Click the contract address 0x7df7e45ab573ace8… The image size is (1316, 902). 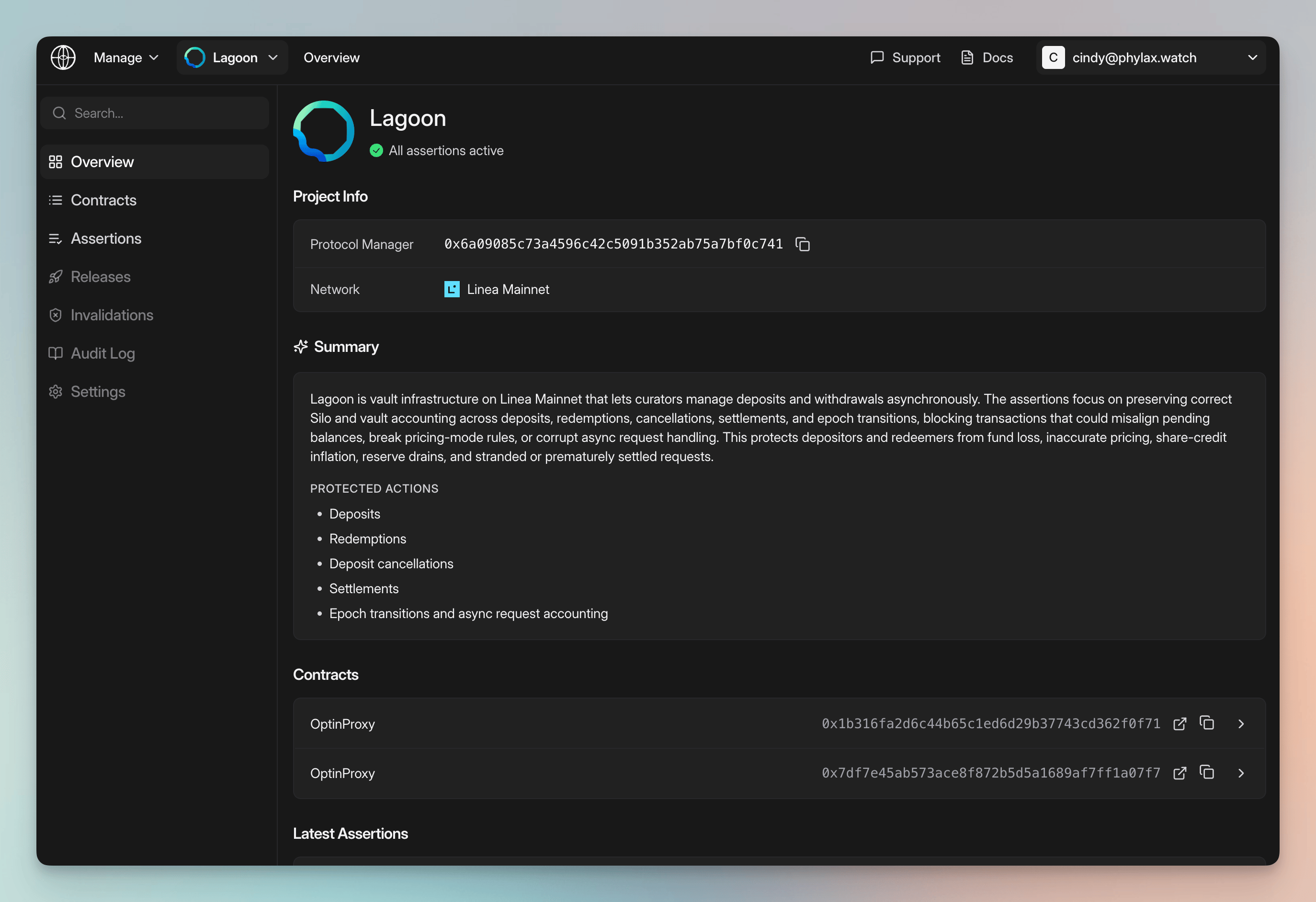pyautogui.click(x=991, y=773)
